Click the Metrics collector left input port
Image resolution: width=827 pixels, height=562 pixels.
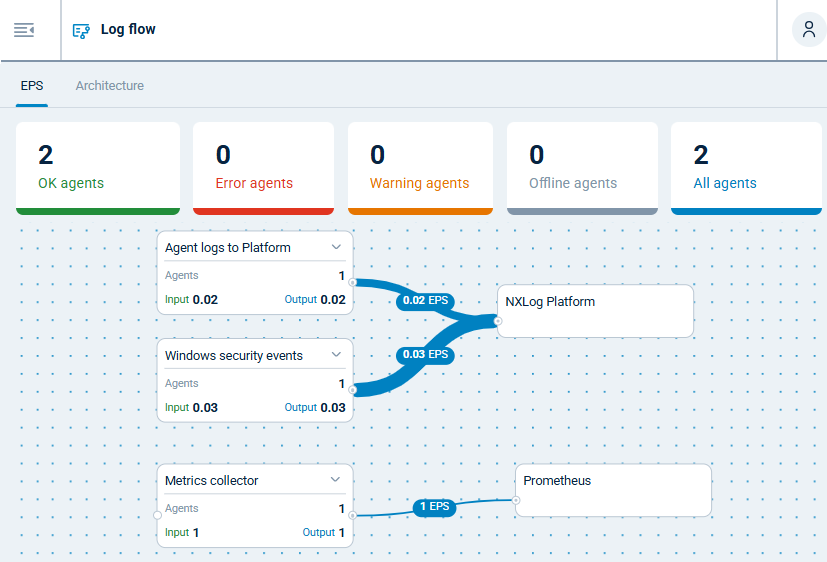coord(158,515)
